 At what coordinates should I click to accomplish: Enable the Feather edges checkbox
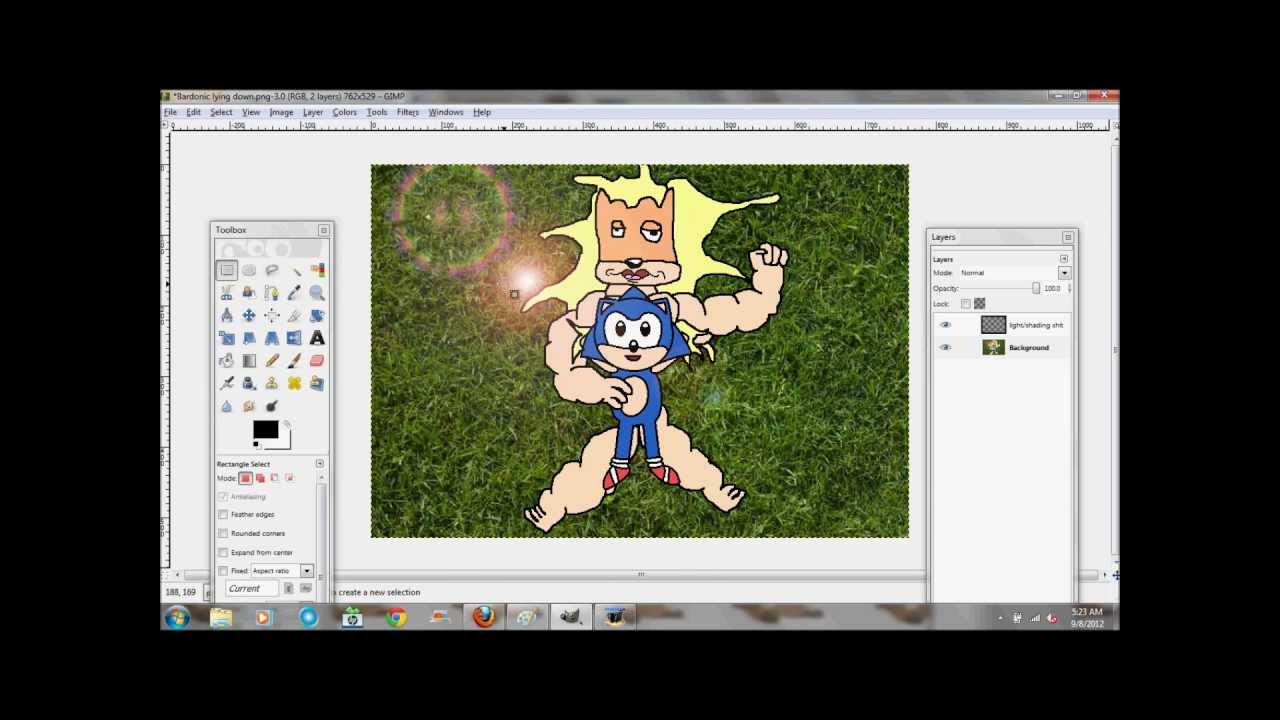click(x=223, y=514)
